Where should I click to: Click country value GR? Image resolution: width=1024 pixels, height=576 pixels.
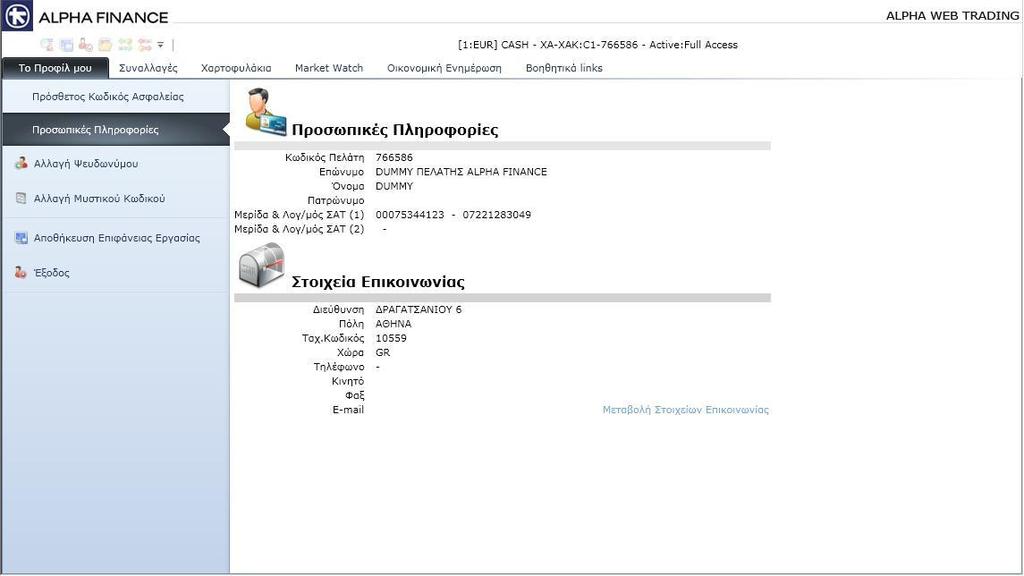383,353
